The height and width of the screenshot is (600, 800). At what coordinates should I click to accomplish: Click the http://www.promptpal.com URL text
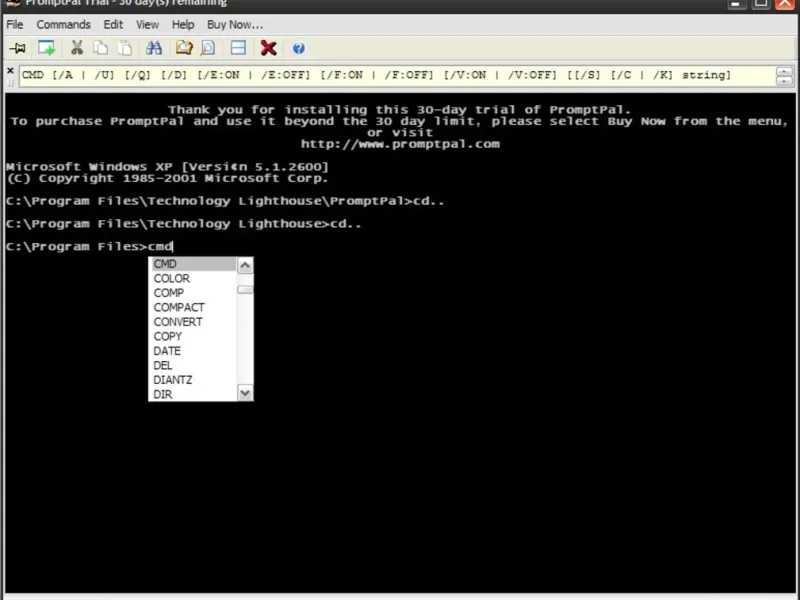[x=400, y=144]
